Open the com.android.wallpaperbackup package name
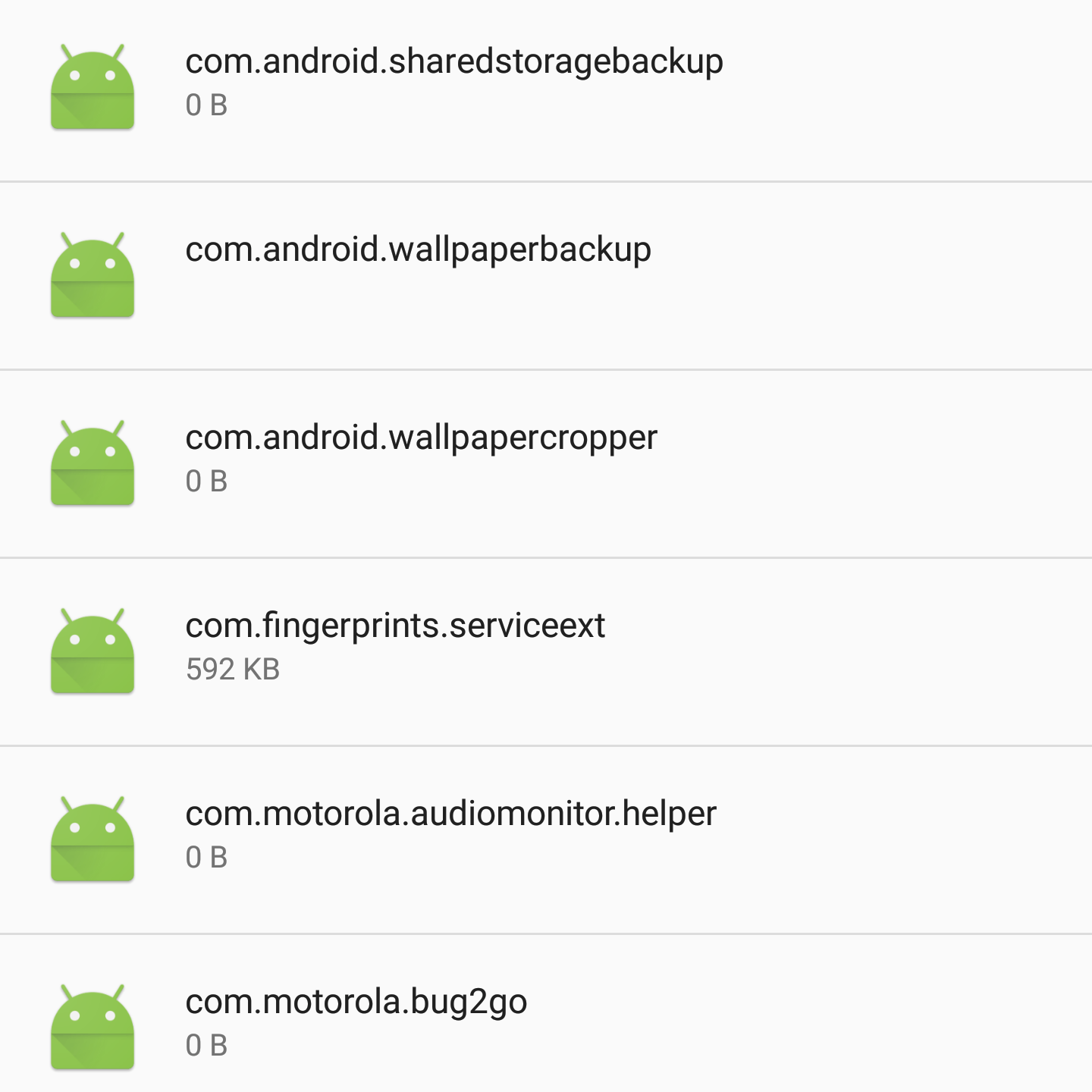This screenshot has width=1092, height=1092. [418, 249]
